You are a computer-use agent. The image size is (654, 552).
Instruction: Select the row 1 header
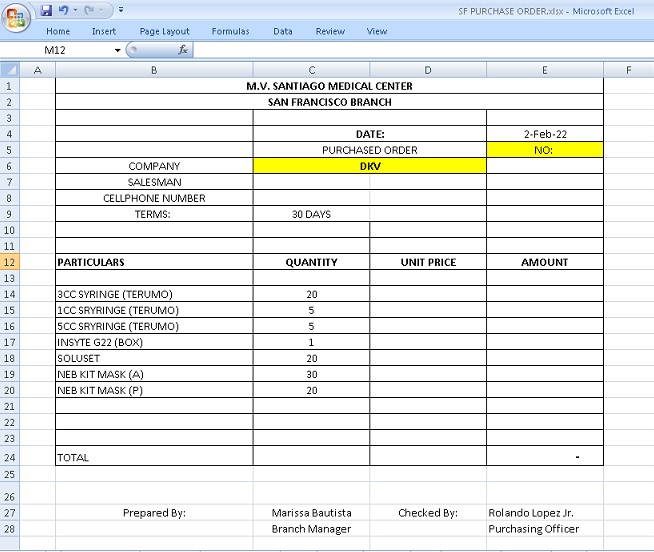[x=10, y=86]
